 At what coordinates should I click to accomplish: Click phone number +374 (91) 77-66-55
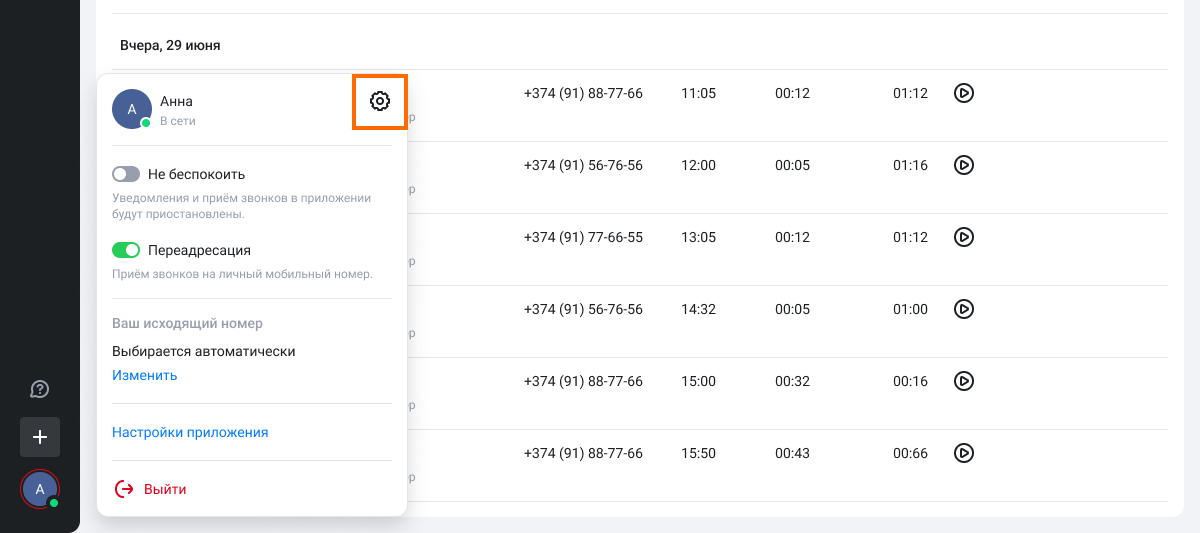pyautogui.click(x=583, y=237)
